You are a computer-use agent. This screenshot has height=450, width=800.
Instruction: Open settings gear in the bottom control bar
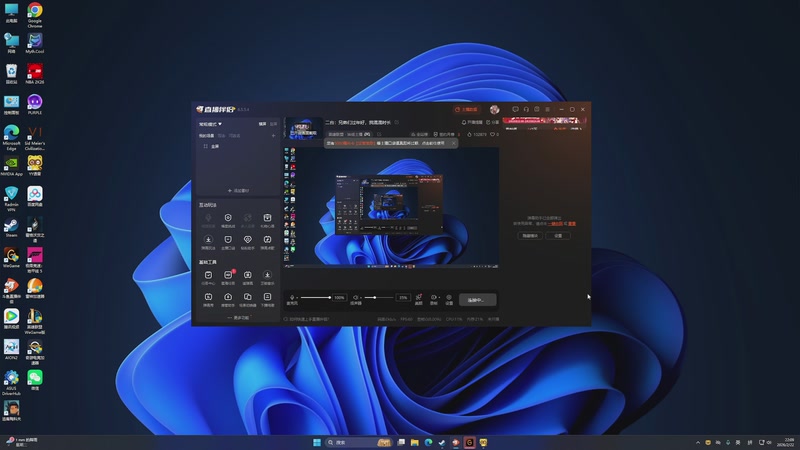(x=449, y=299)
